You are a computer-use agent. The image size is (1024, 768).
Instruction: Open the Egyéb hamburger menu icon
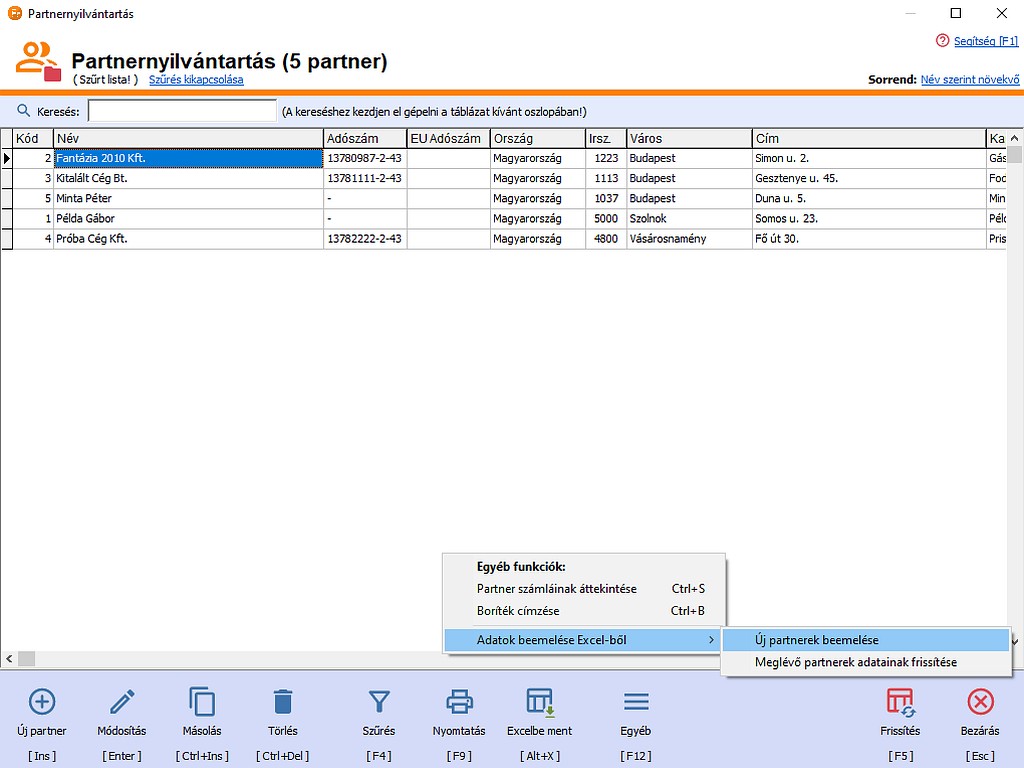pos(636,701)
